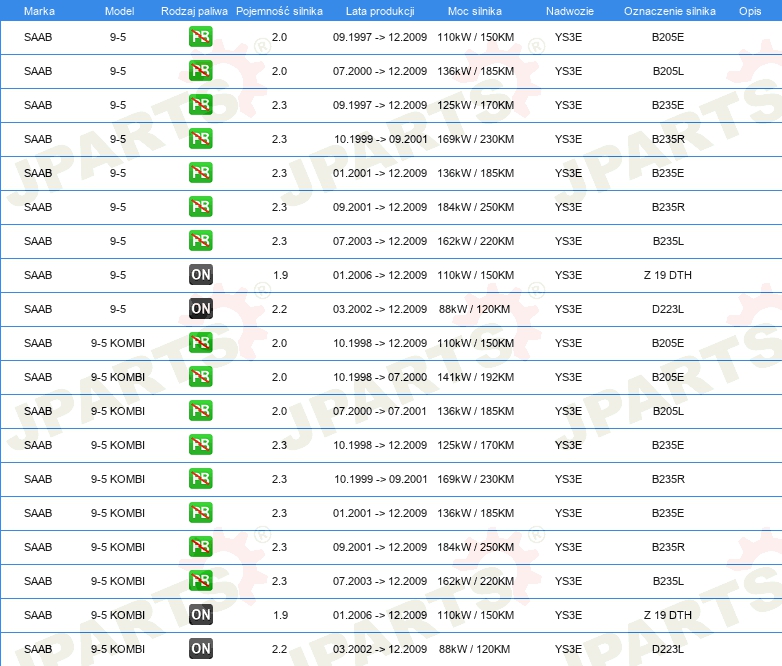
Task: Select the petrol icon for the 9-5 125kW / 170KM non-KOMBI row
Action: pyautogui.click(x=200, y=105)
